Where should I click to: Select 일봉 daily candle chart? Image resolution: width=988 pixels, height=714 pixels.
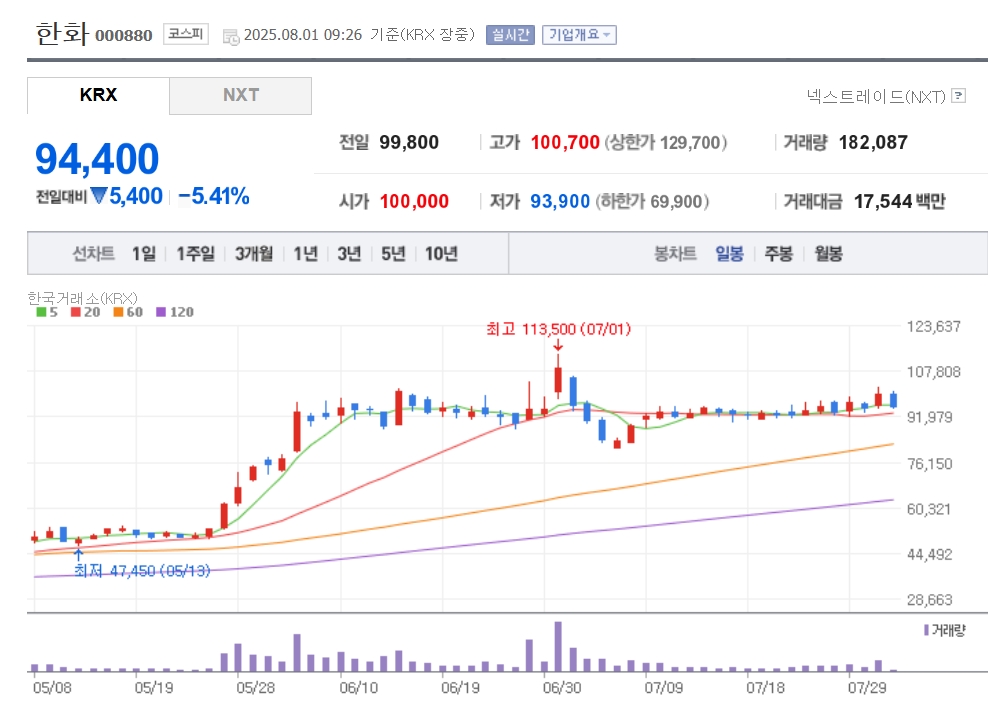click(x=730, y=253)
